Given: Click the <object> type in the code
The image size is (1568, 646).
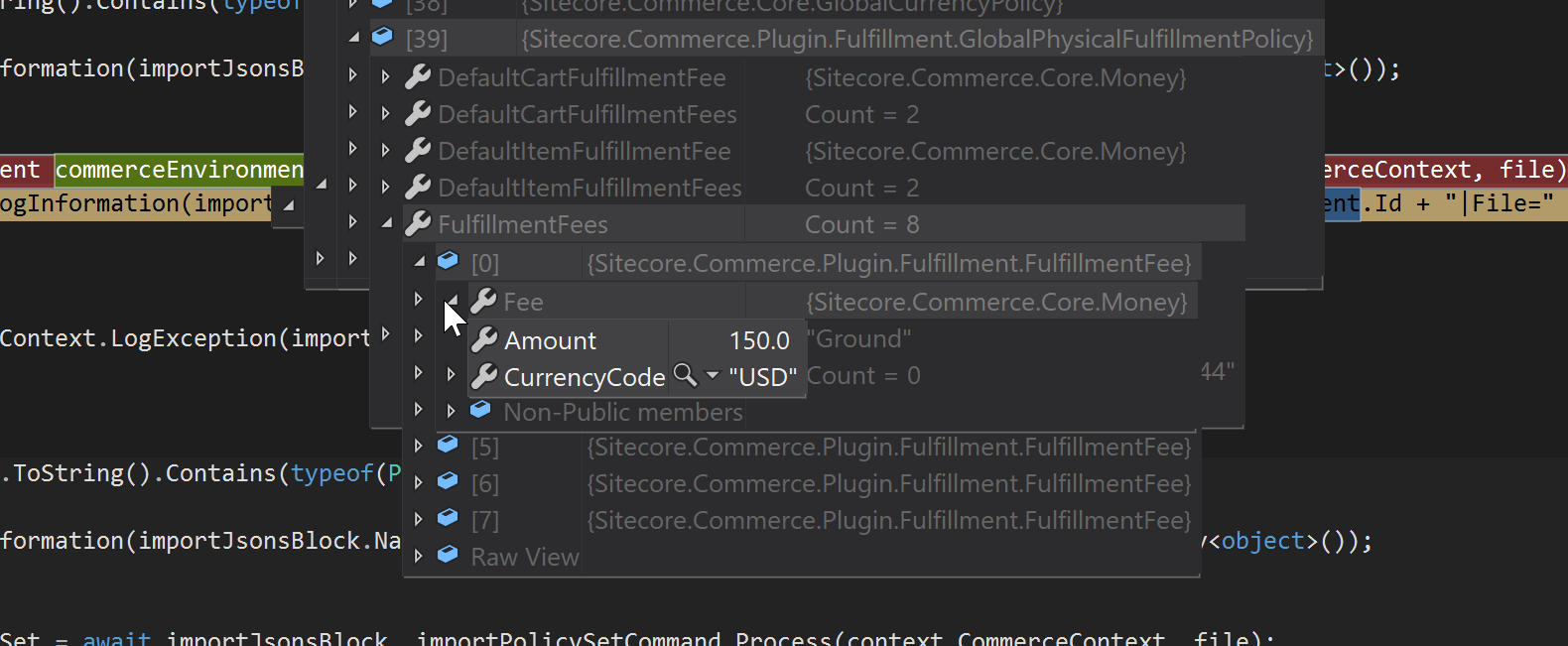Looking at the screenshot, I should [1263, 541].
